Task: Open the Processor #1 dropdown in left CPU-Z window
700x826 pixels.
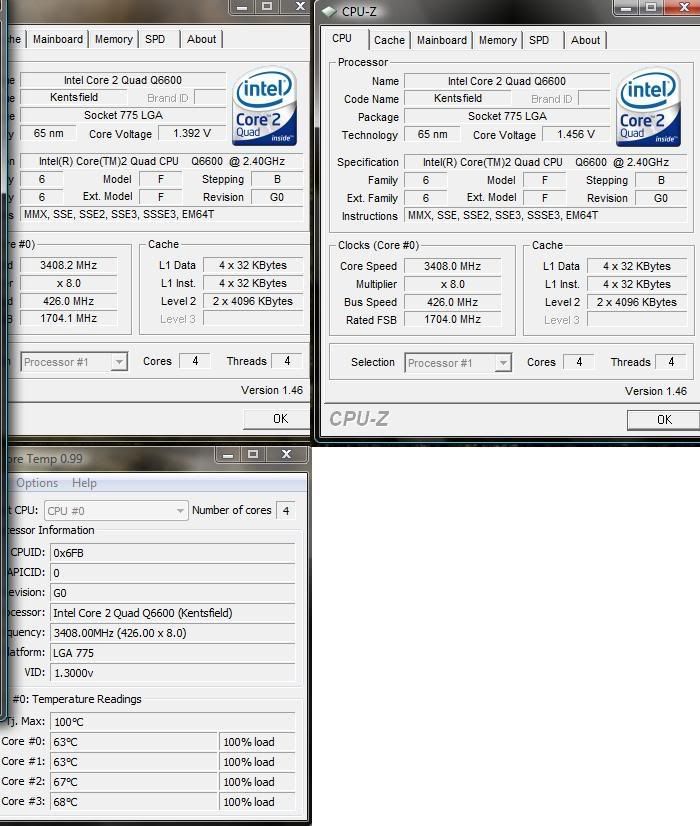Action: 118,361
